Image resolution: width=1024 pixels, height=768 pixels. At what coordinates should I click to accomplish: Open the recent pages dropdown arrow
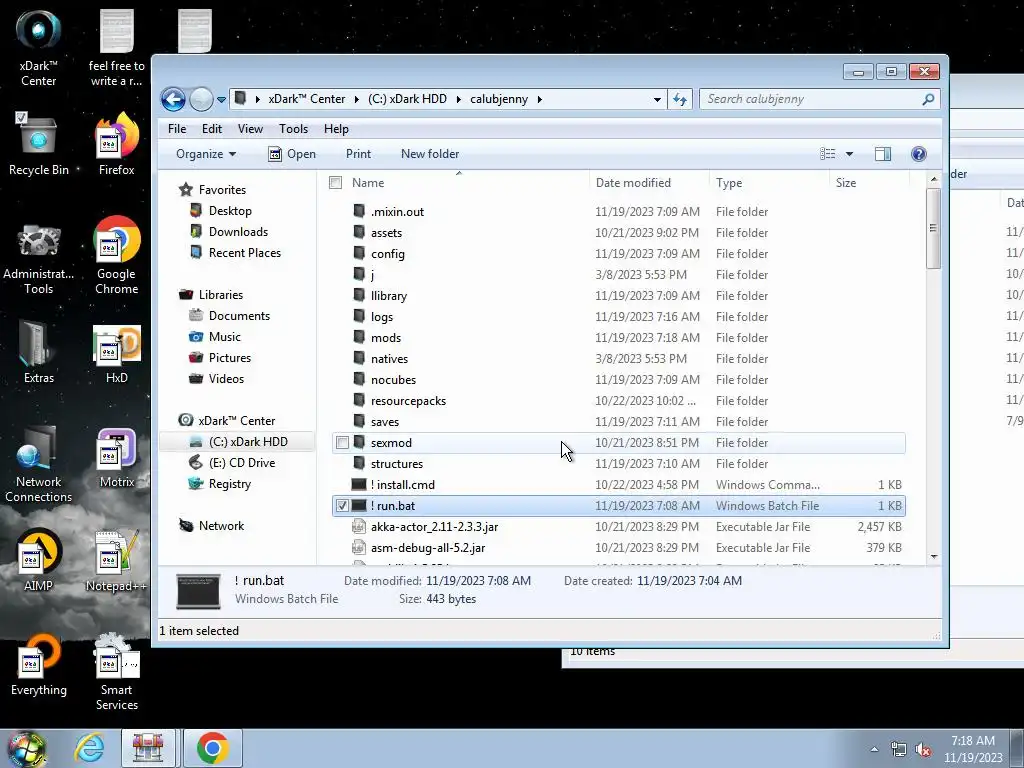[x=221, y=100]
